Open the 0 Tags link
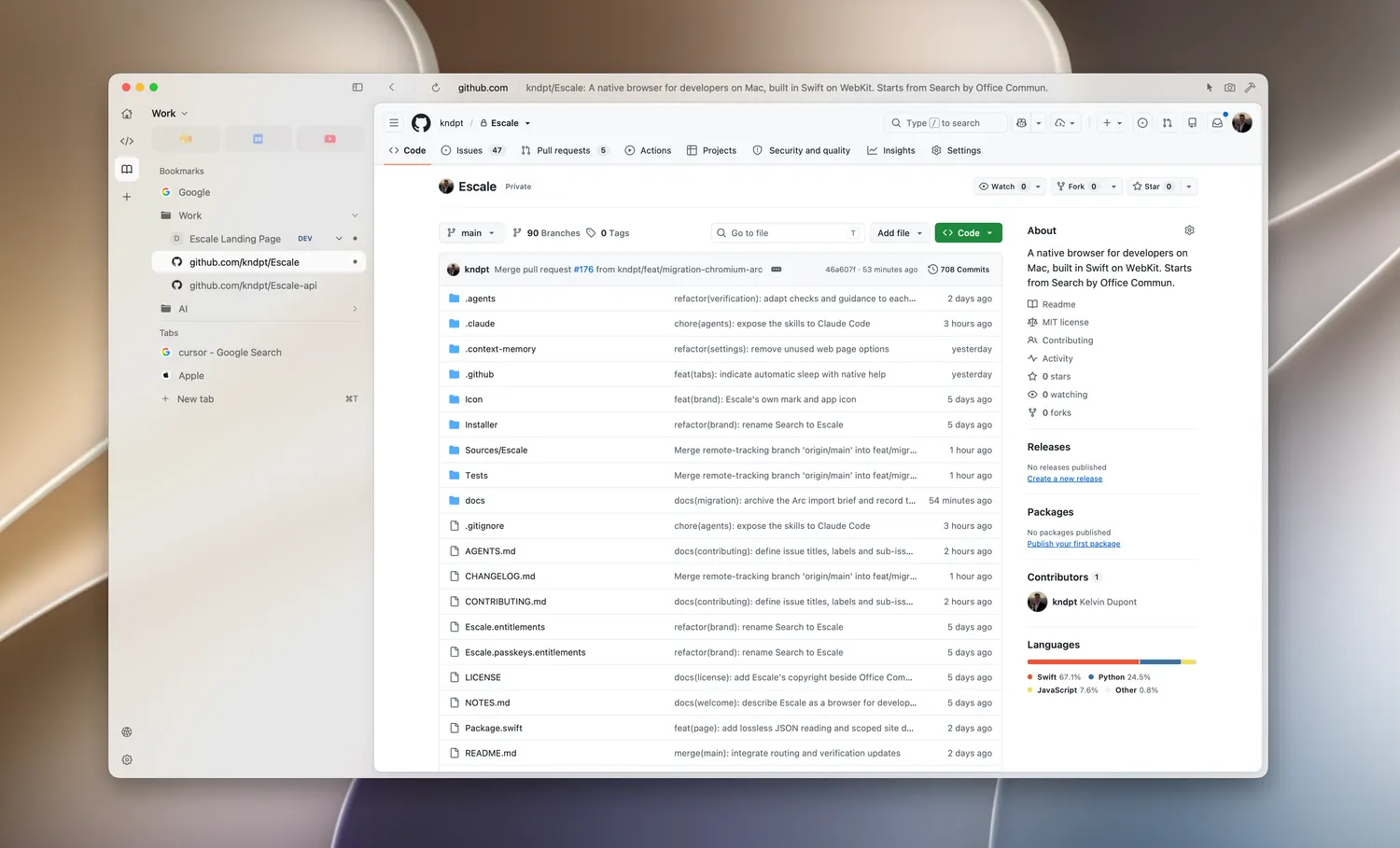 coord(608,233)
